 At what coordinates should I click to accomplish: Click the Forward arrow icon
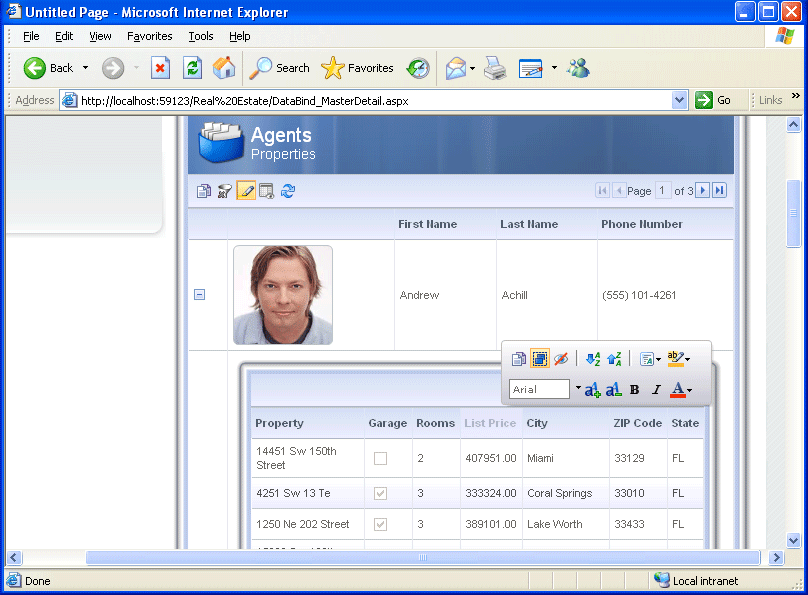(x=112, y=68)
